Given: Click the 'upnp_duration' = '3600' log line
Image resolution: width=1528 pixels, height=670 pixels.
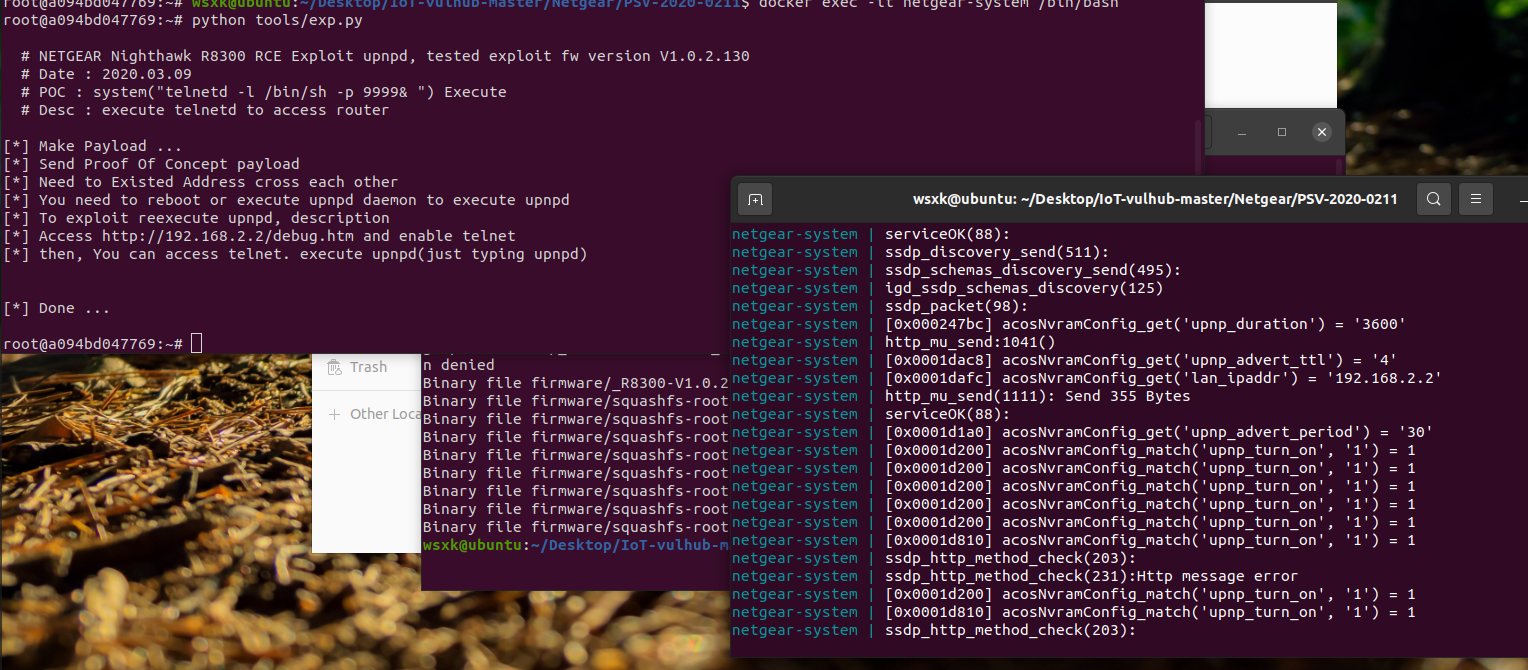Looking at the screenshot, I should [x=1146, y=324].
